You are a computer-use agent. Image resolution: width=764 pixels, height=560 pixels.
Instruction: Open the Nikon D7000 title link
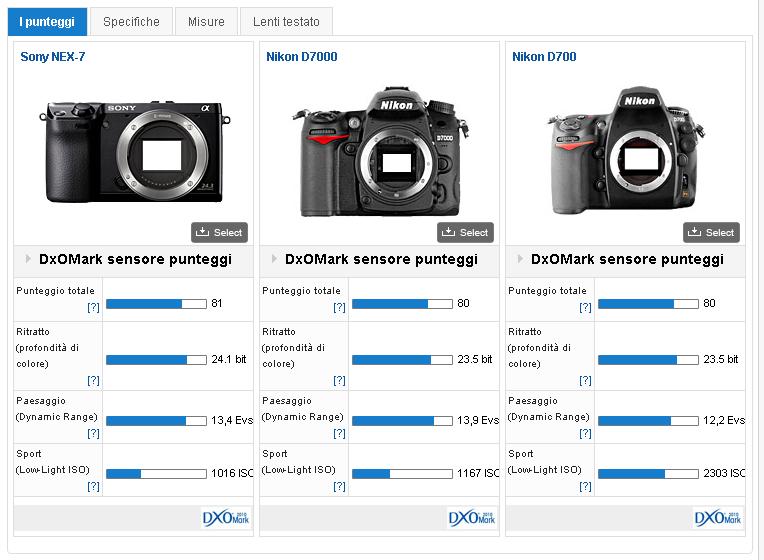[x=301, y=57]
